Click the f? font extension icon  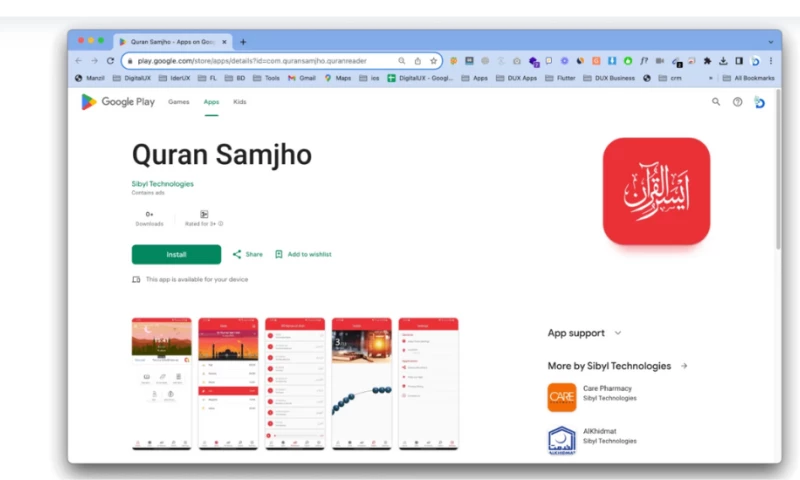tap(644, 61)
